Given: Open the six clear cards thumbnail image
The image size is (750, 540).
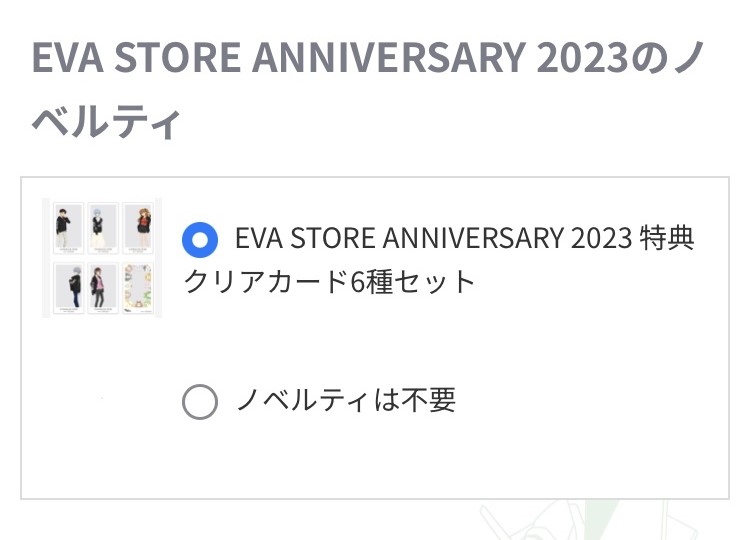Looking at the screenshot, I should (x=102, y=258).
